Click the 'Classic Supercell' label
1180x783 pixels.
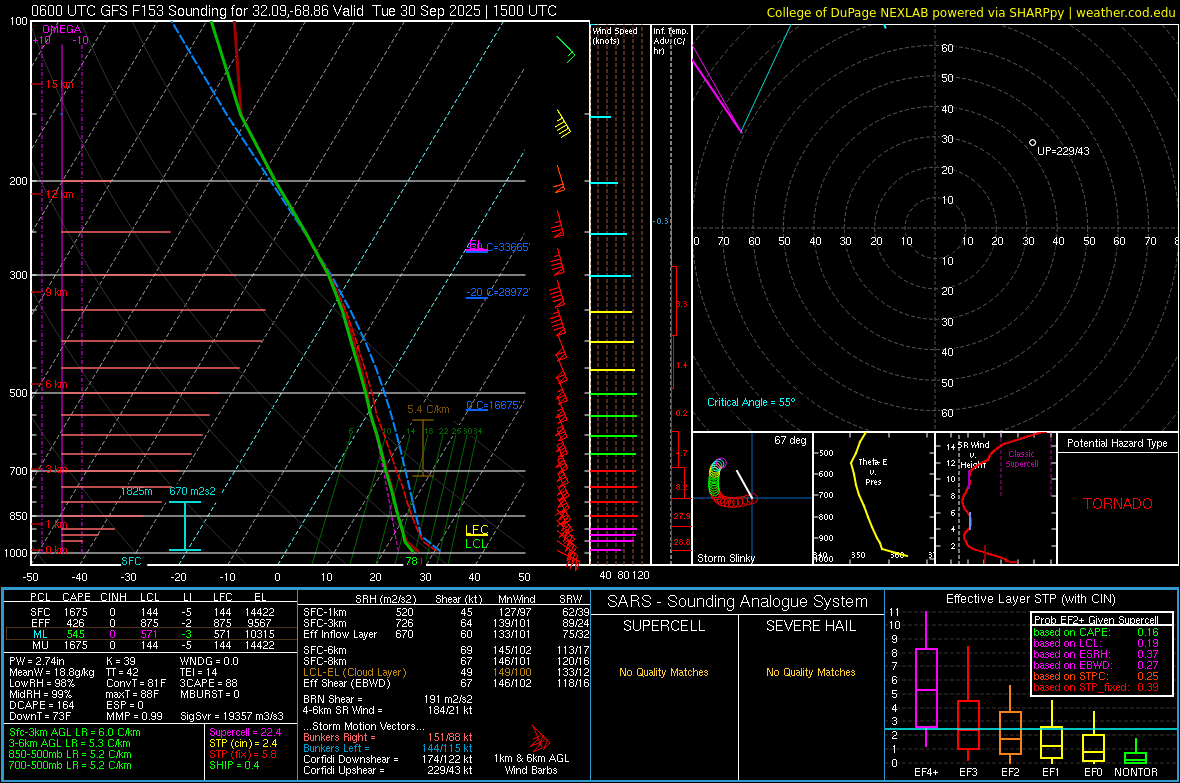point(1021,459)
